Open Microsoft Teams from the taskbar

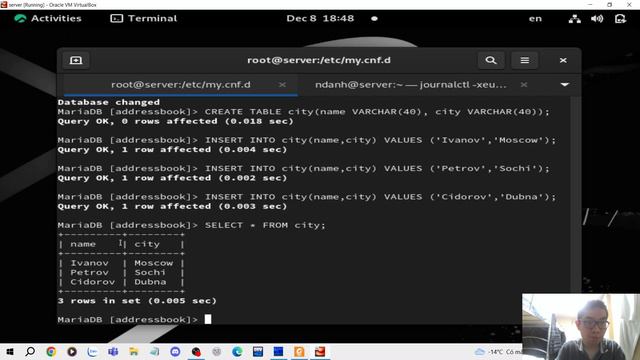point(113,351)
